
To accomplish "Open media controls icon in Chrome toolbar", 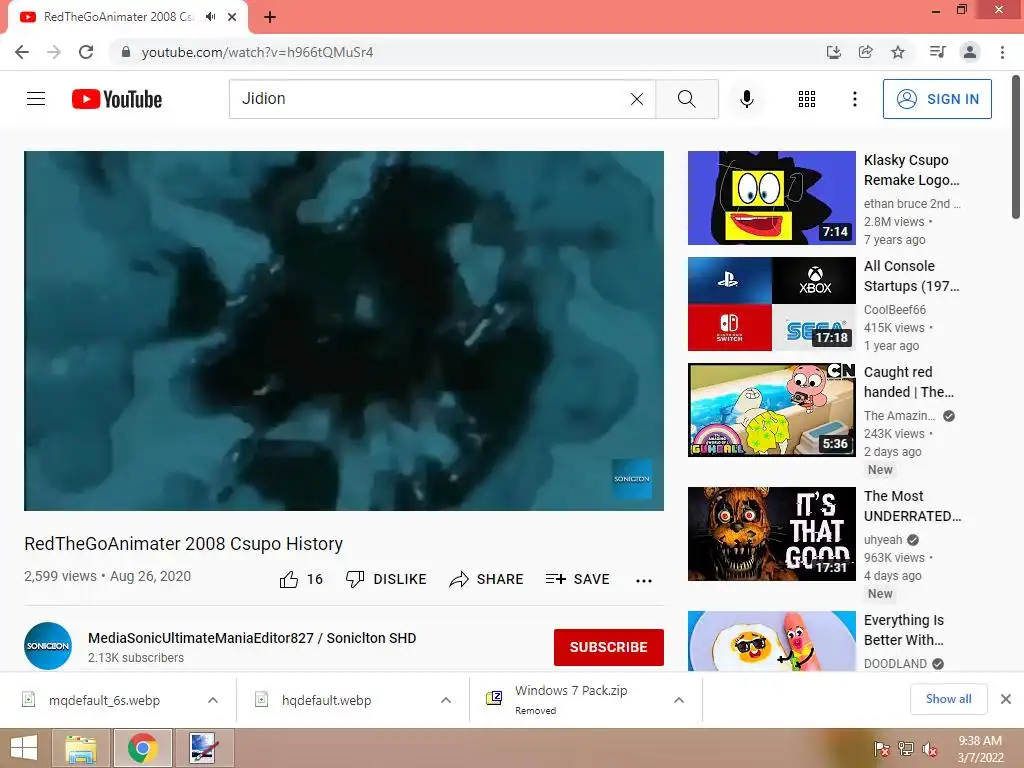I will tap(937, 52).
